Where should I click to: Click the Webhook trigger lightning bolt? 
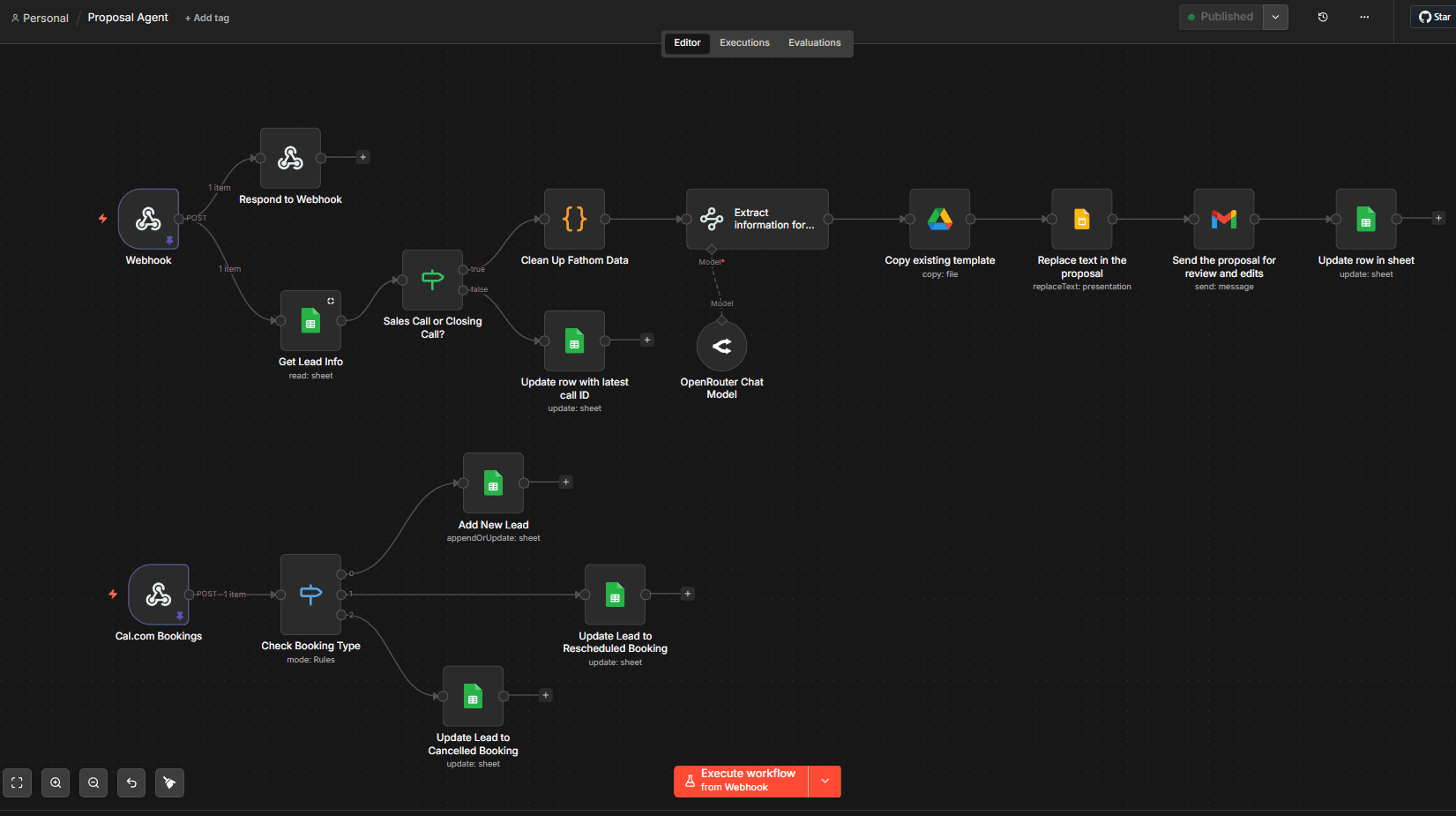click(102, 218)
